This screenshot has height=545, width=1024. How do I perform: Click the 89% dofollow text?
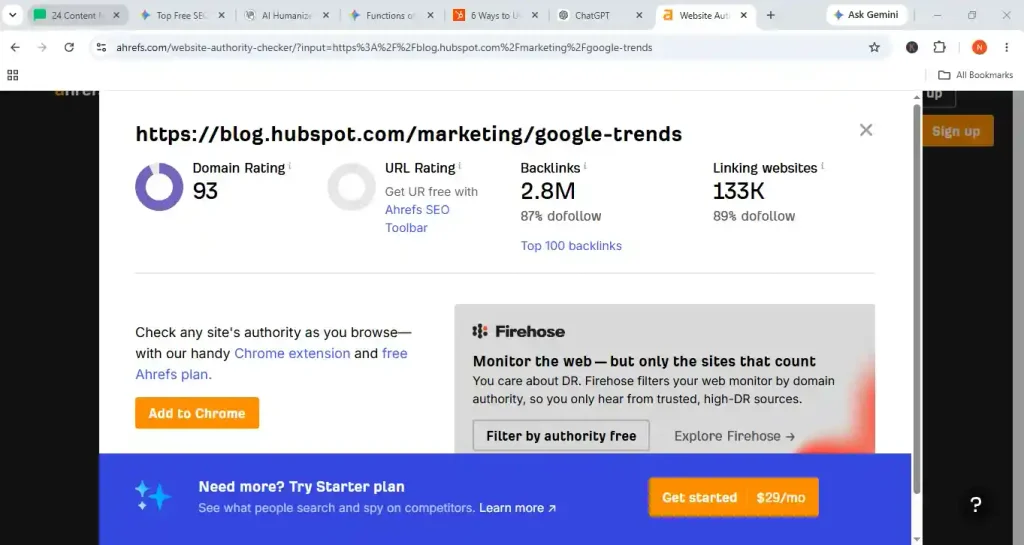pyautogui.click(x=754, y=216)
